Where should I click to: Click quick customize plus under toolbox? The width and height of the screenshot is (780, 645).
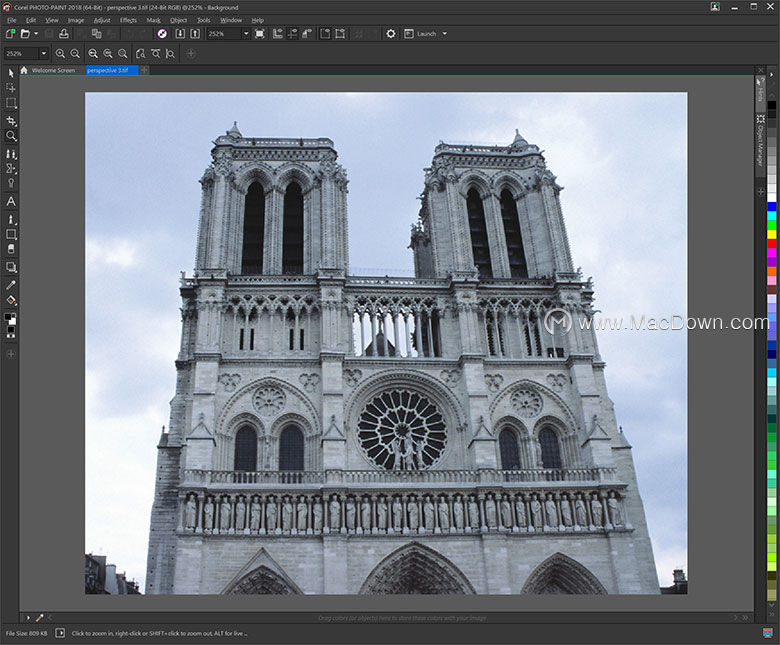11,354
